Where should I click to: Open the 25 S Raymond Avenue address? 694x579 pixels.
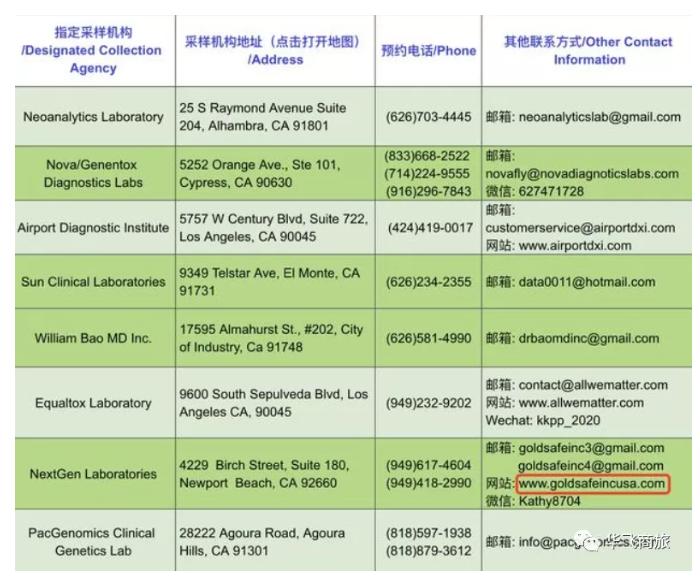point(263,117)
